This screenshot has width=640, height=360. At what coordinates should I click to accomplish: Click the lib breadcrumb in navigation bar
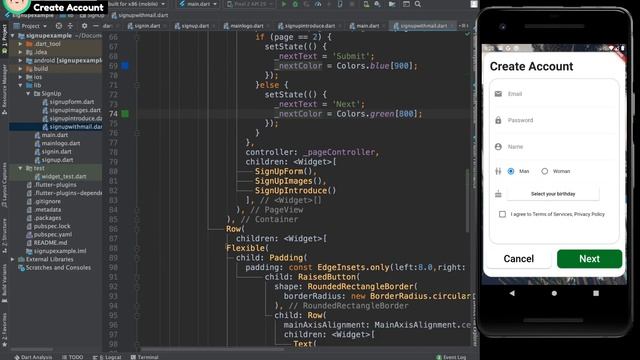(x=67, y=15)
